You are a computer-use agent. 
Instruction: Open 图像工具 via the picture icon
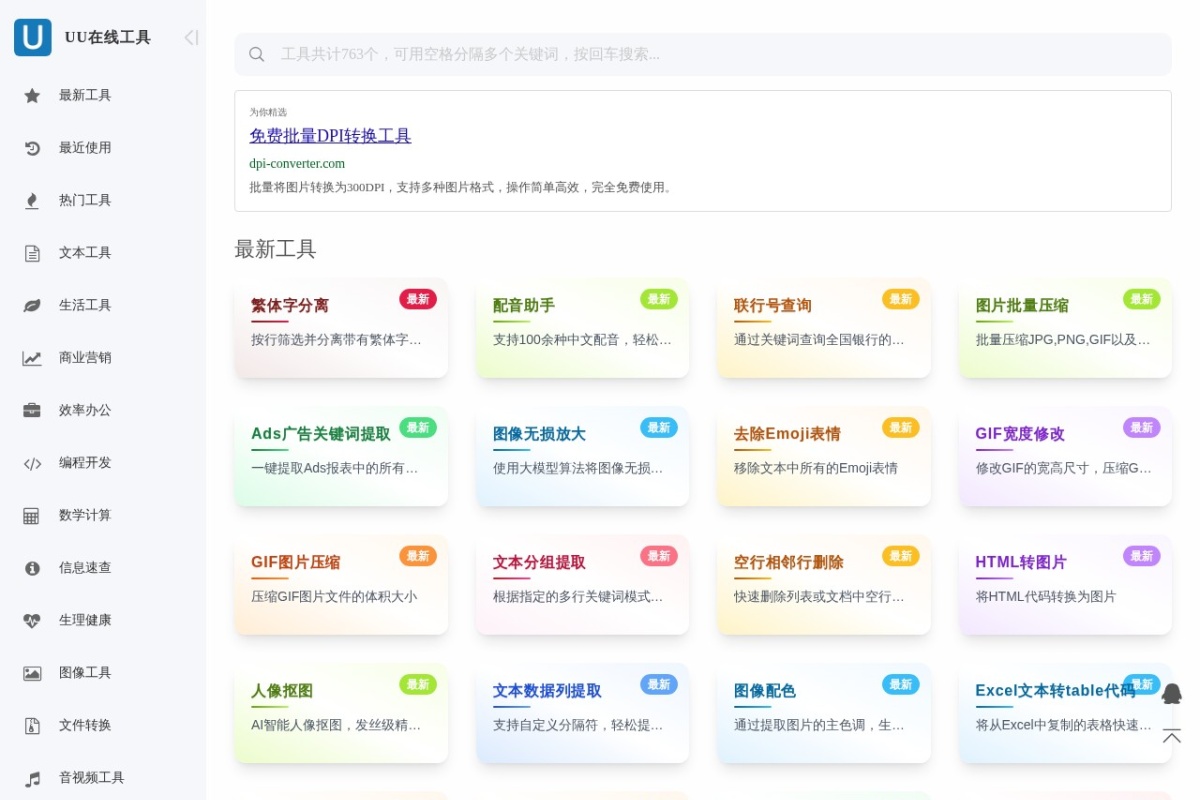32,672
